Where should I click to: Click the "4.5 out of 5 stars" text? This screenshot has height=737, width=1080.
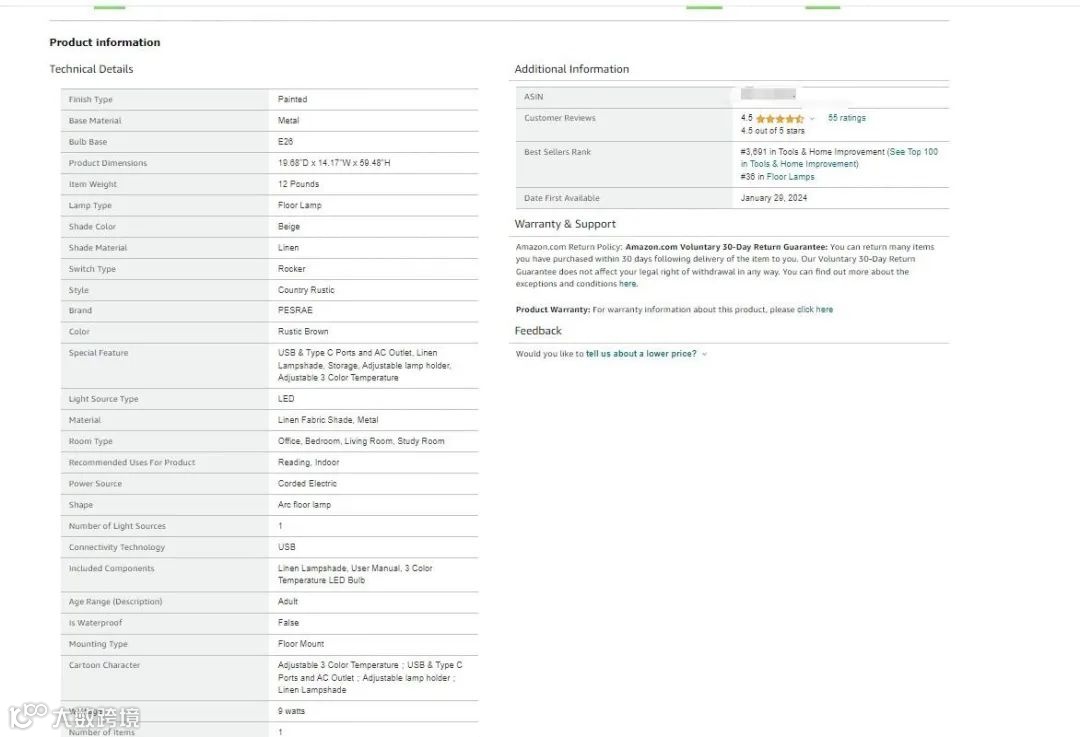[773, 131]
